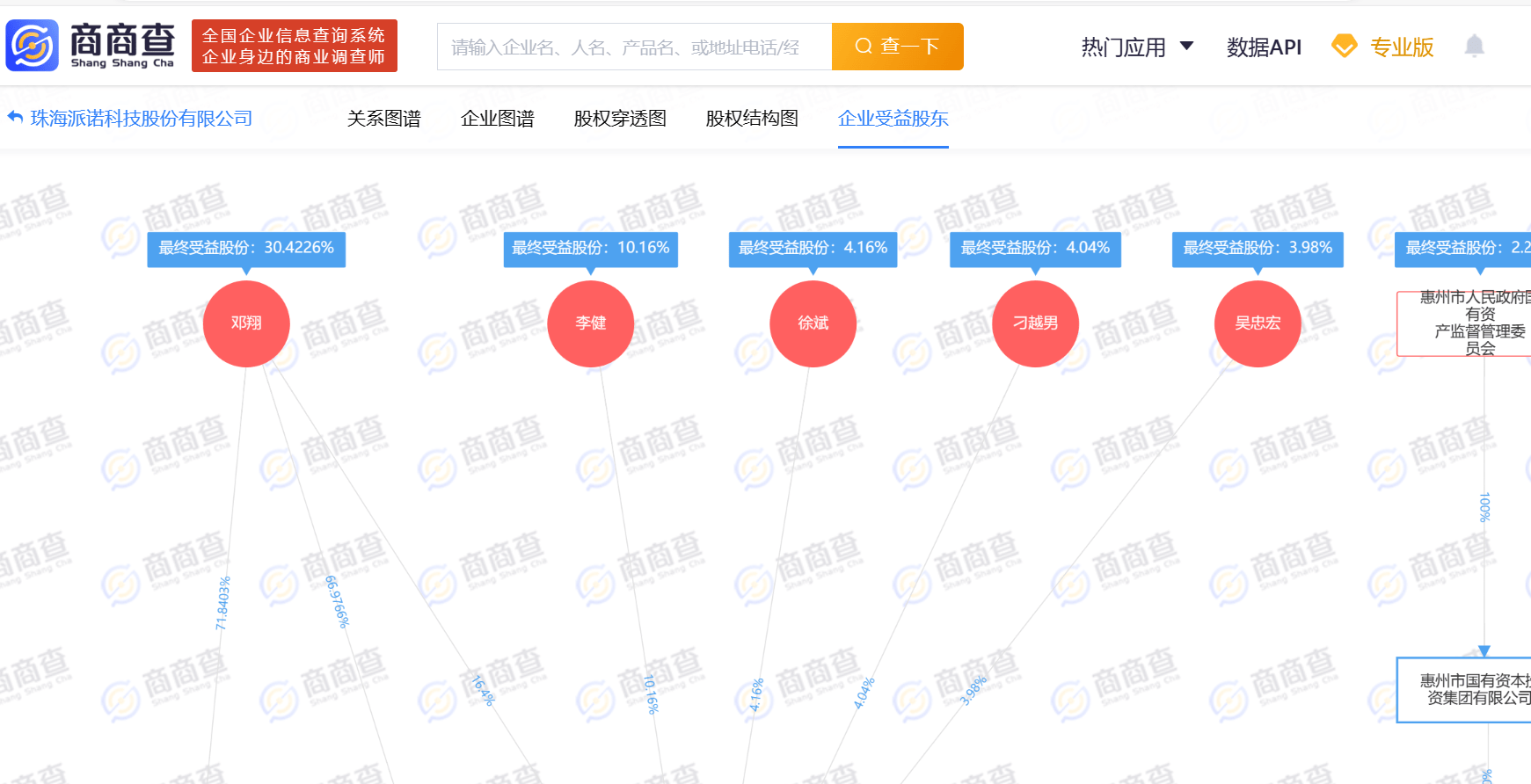Image resolution: width=1531 pixels, height=784 pixels.
Task: Switch to 企业图谱 tab
Action: pos(498,118)
